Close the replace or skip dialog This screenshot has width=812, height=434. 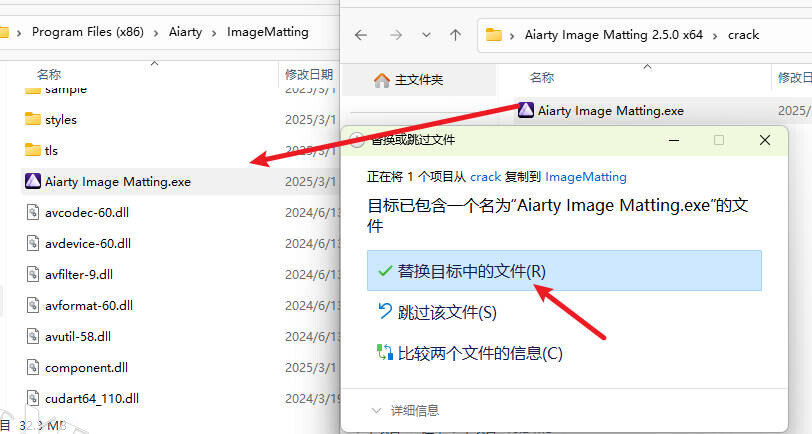click(x=765, y=140)
